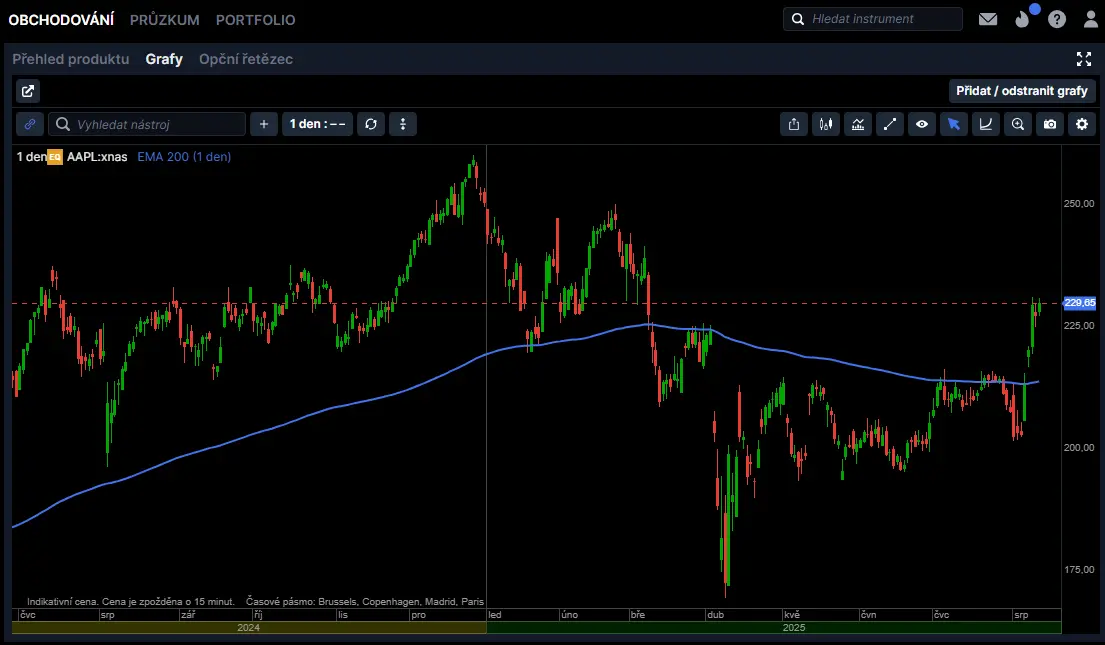The image size is (1105, 645).
Task: Click the plus button next to search
Action: (x=264, y=124)
